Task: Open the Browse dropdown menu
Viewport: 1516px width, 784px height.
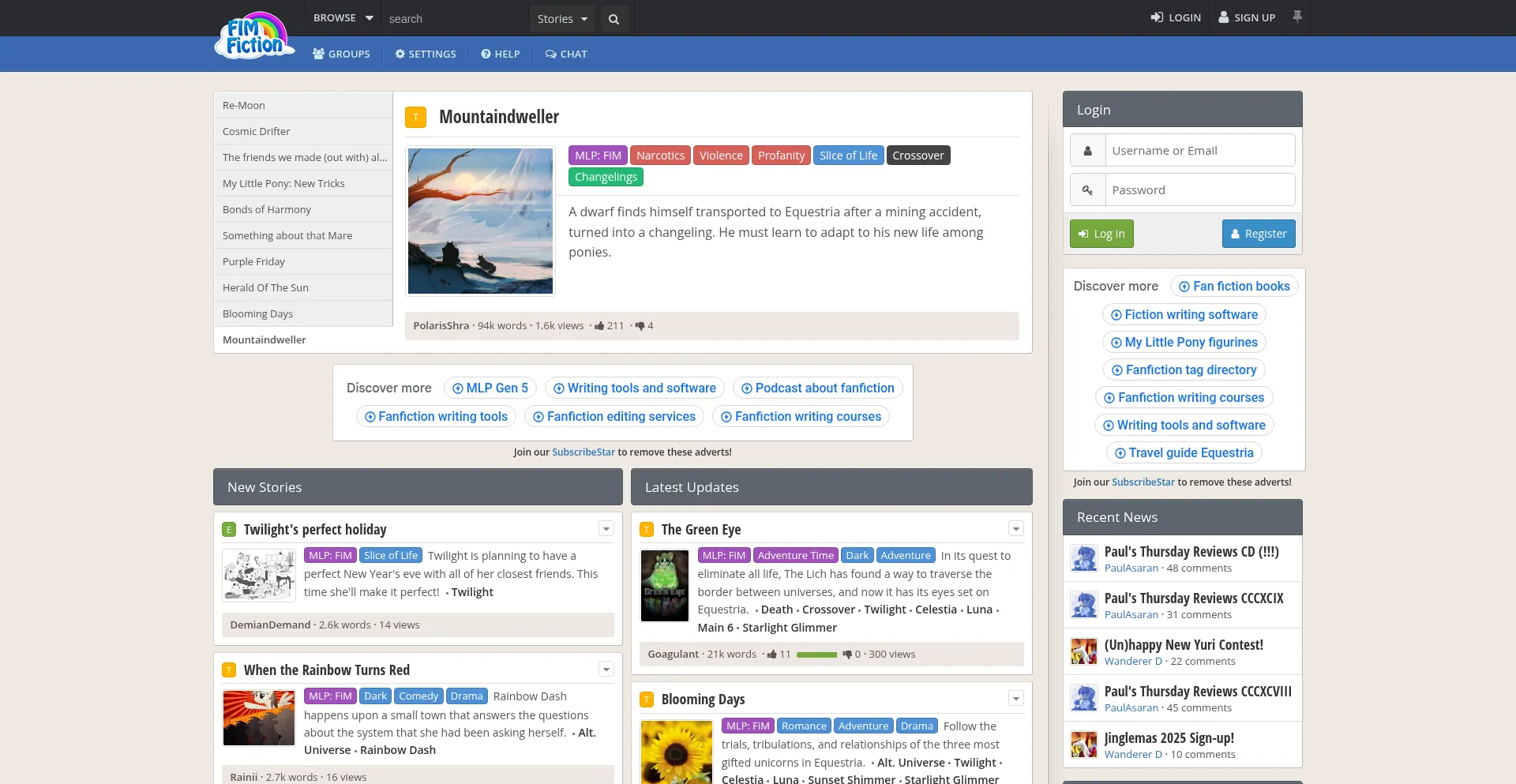Action: pos(341,17)
